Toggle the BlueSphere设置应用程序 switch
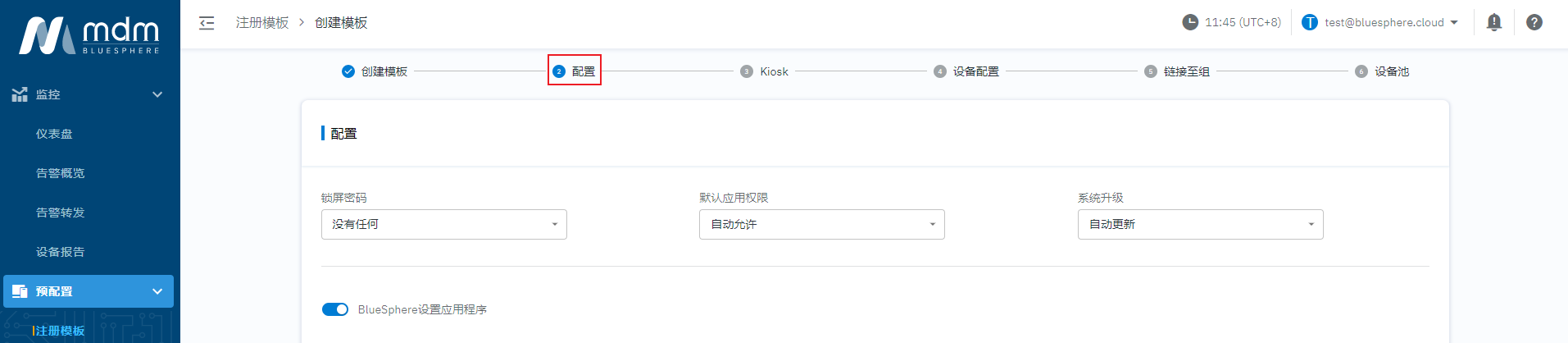Screen dimensions: 1568x343 tap(335, 309)
